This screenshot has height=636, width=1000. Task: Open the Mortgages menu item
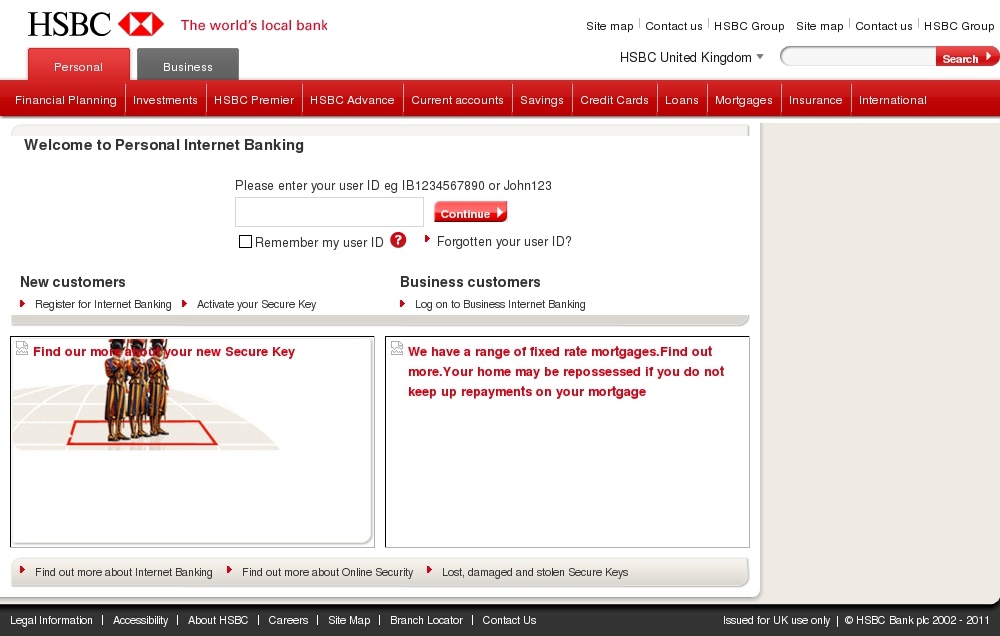point(744,100)
